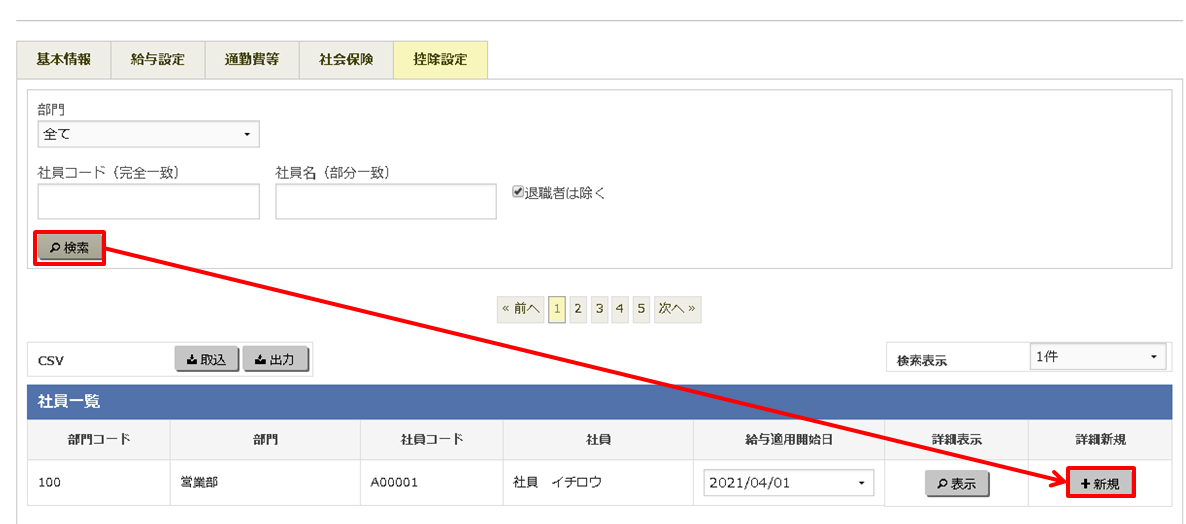Select the 控除設定 tab
The height and width of the screenshot is (524, 1186).
(x=440, y=59)
